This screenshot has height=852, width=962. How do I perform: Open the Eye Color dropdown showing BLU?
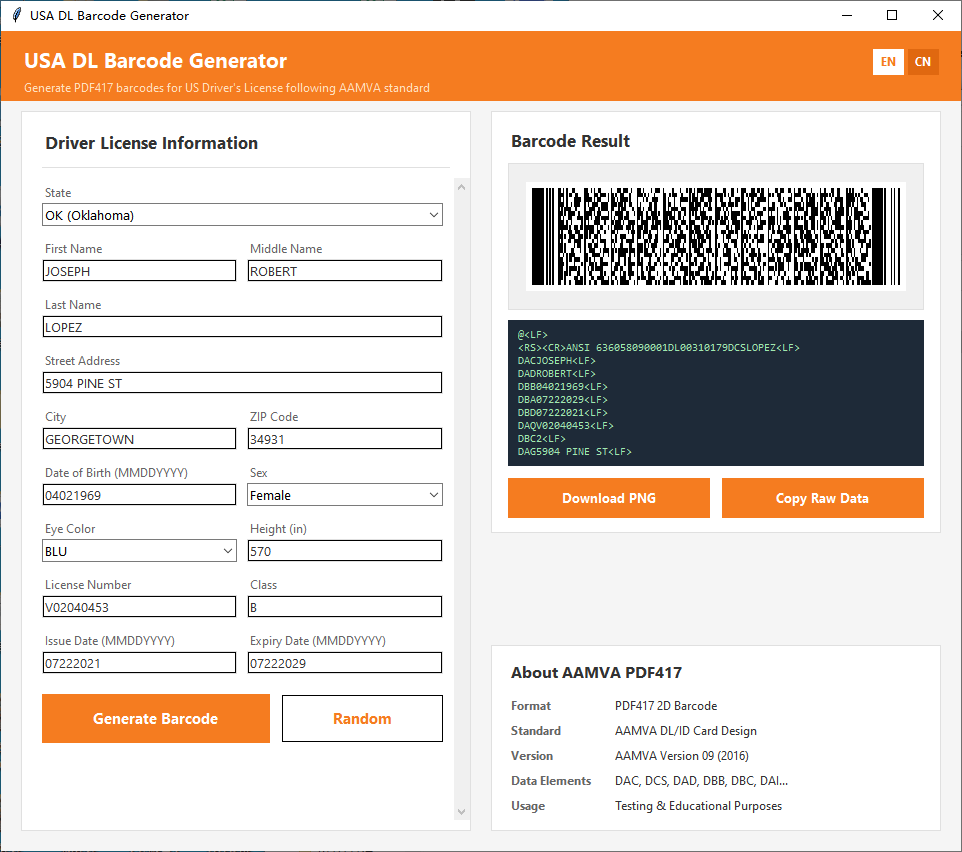pos(139,551)
